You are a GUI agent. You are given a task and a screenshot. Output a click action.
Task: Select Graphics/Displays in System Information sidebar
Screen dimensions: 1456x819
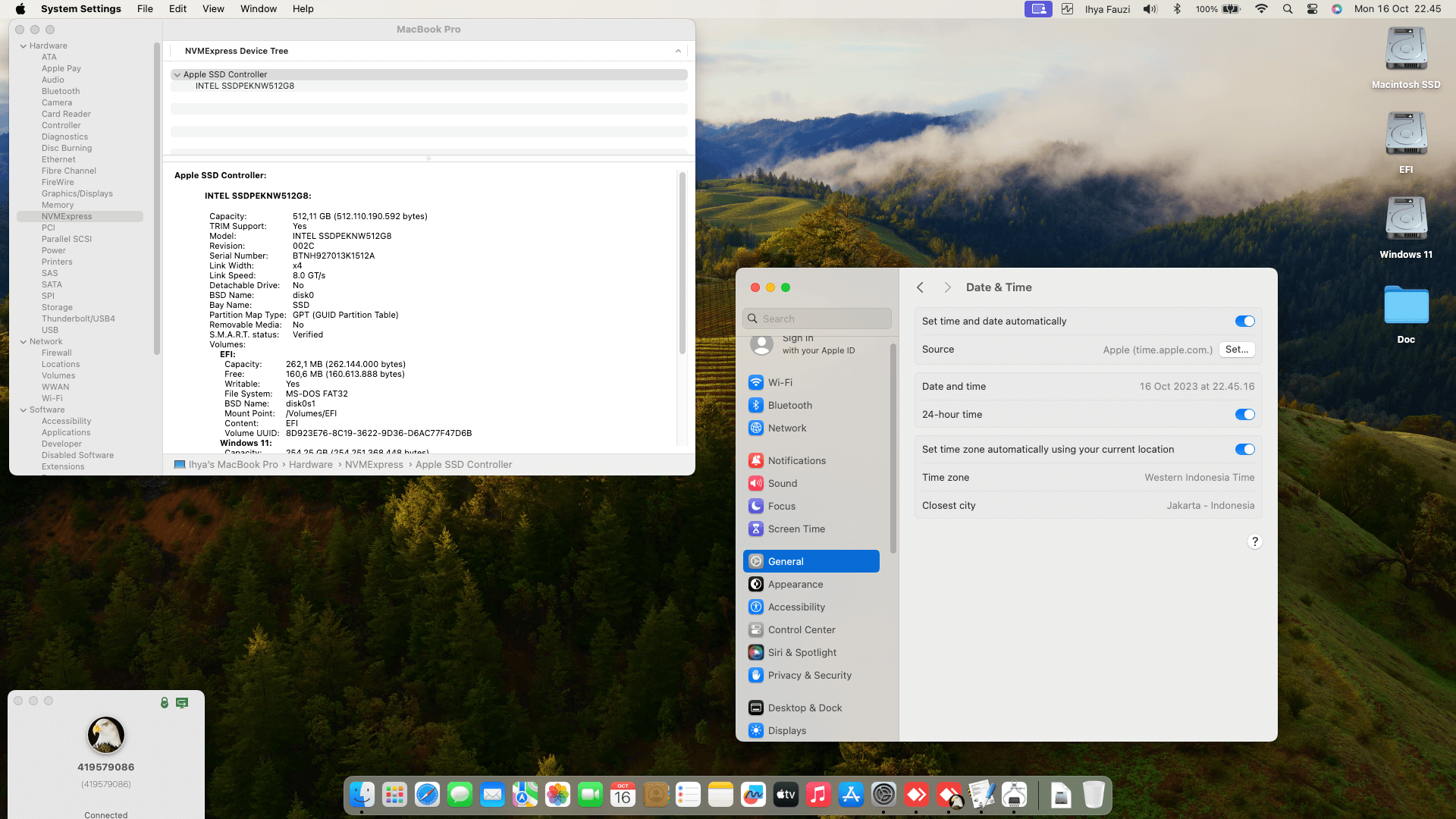click(x=77, y=194)
